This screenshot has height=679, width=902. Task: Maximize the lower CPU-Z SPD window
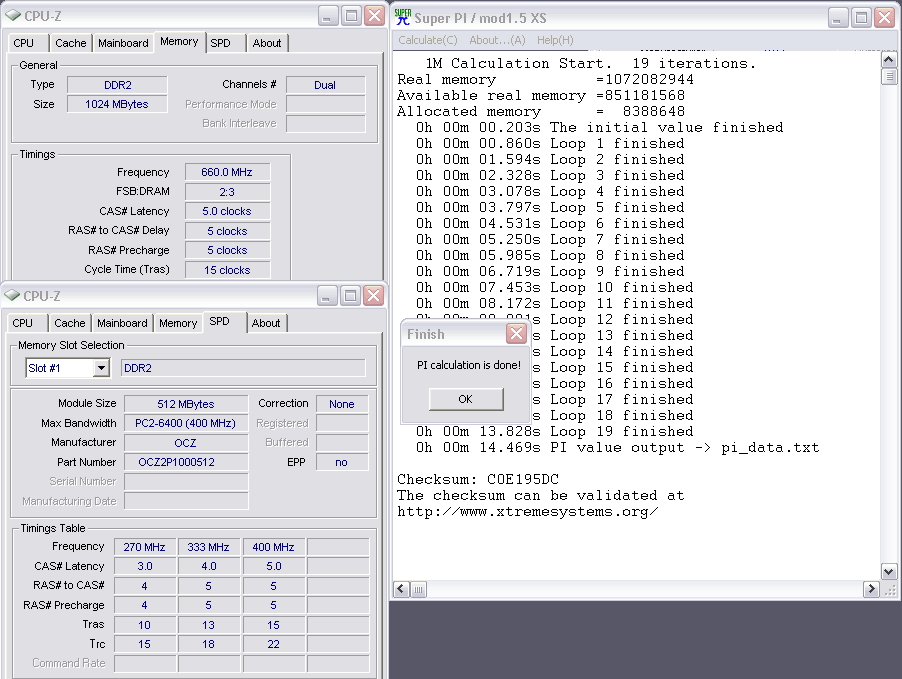point(351,296)
